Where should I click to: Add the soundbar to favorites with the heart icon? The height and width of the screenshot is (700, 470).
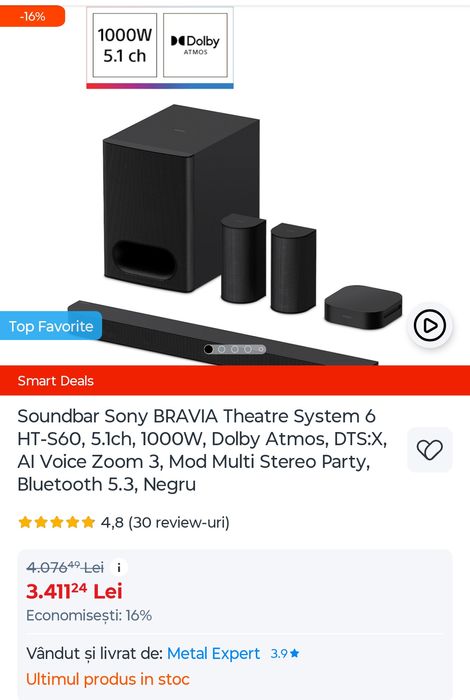point(429,450)
